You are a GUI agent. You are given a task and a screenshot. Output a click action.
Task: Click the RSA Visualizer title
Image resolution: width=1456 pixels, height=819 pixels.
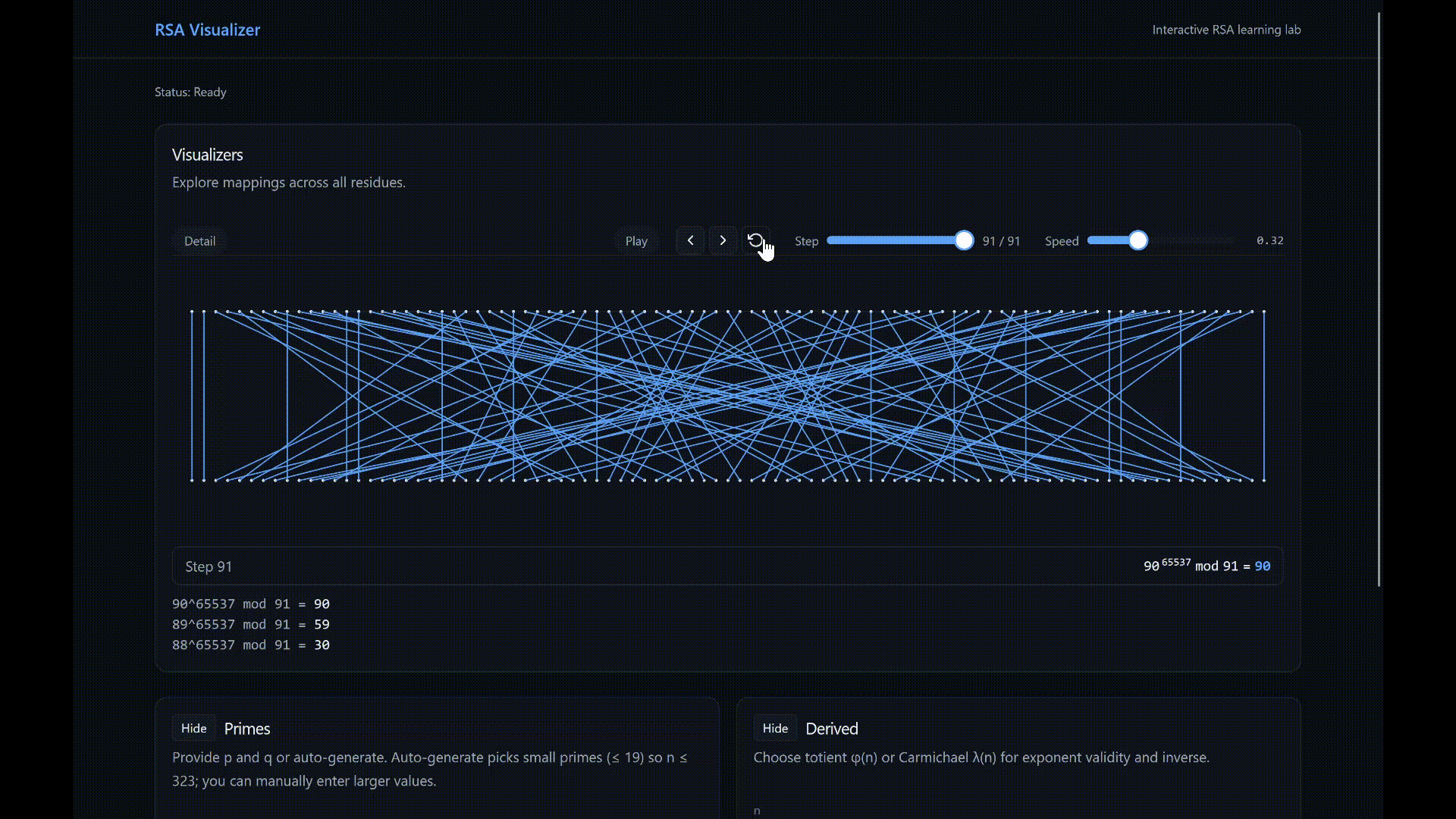point(207,30)
